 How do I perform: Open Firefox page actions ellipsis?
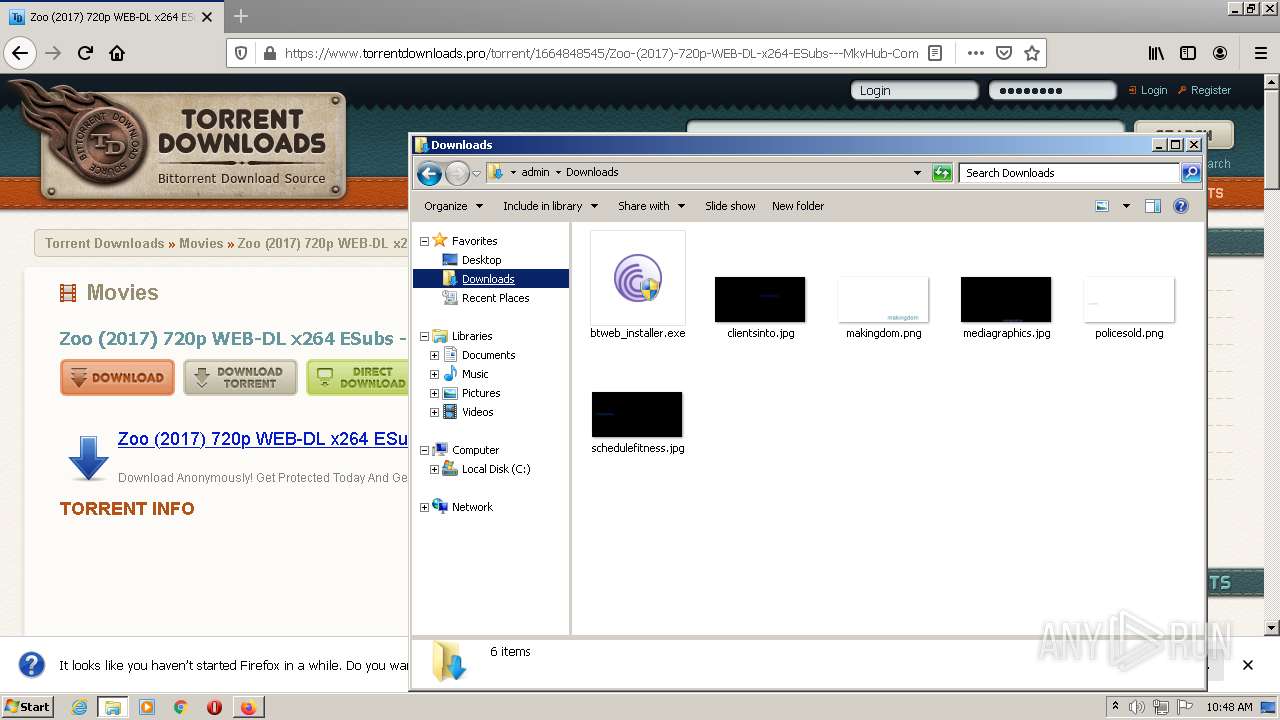tap(975, 53)
